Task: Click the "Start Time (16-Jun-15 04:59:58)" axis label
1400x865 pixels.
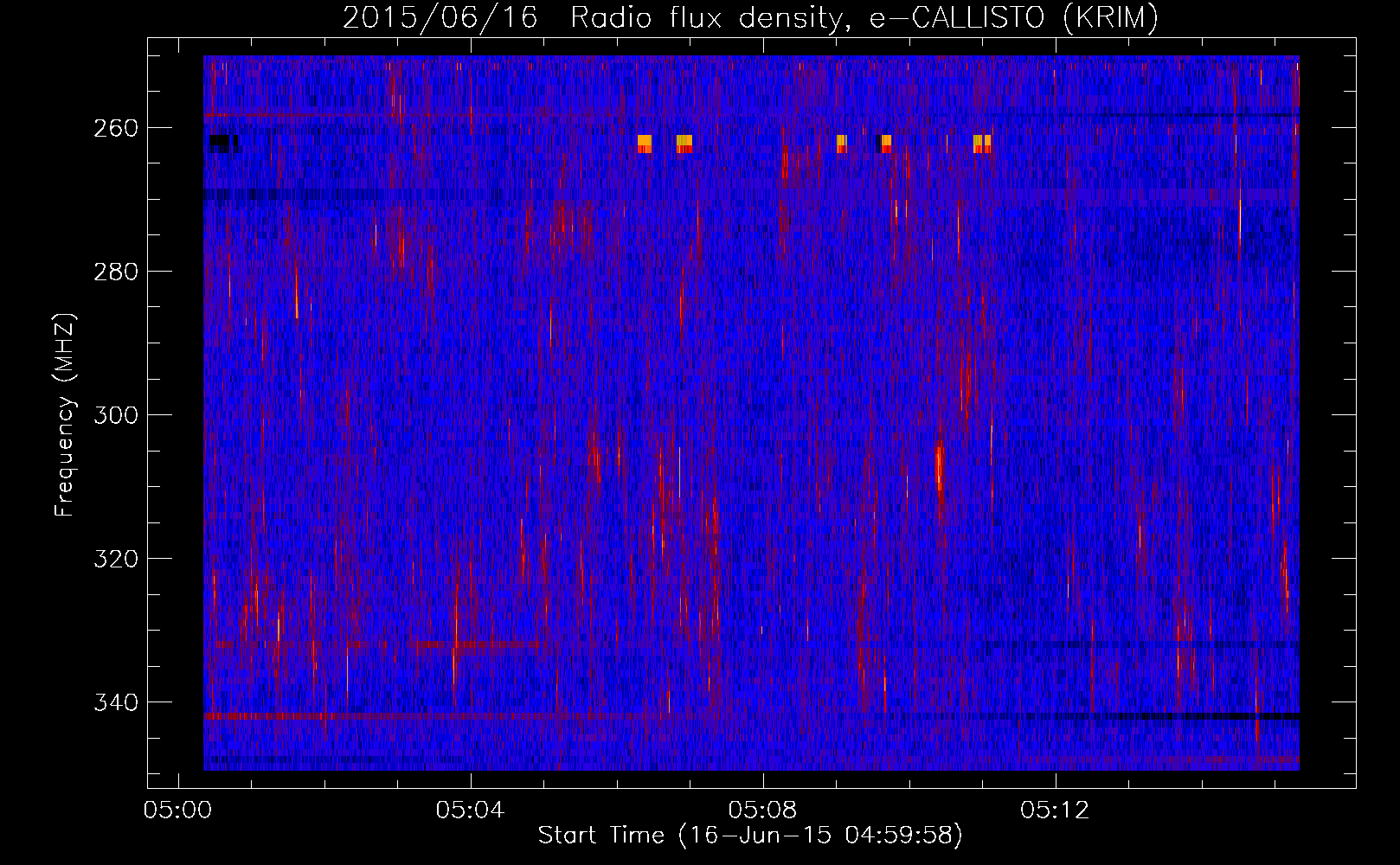Action: point(750,836)
